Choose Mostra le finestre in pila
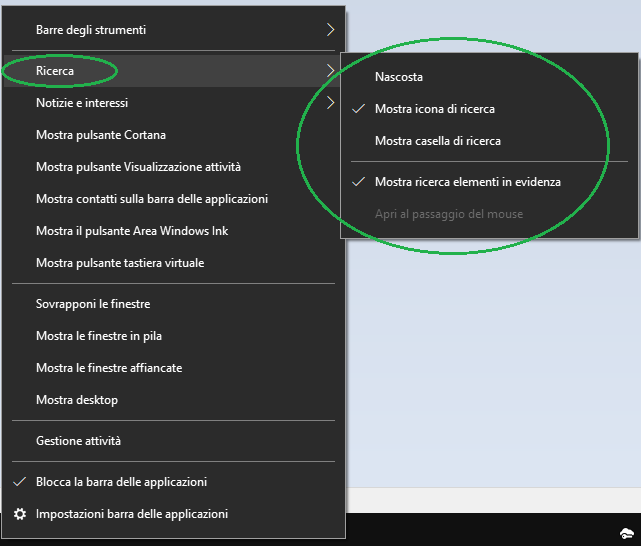641x546 pixels. tap(174, 336)
